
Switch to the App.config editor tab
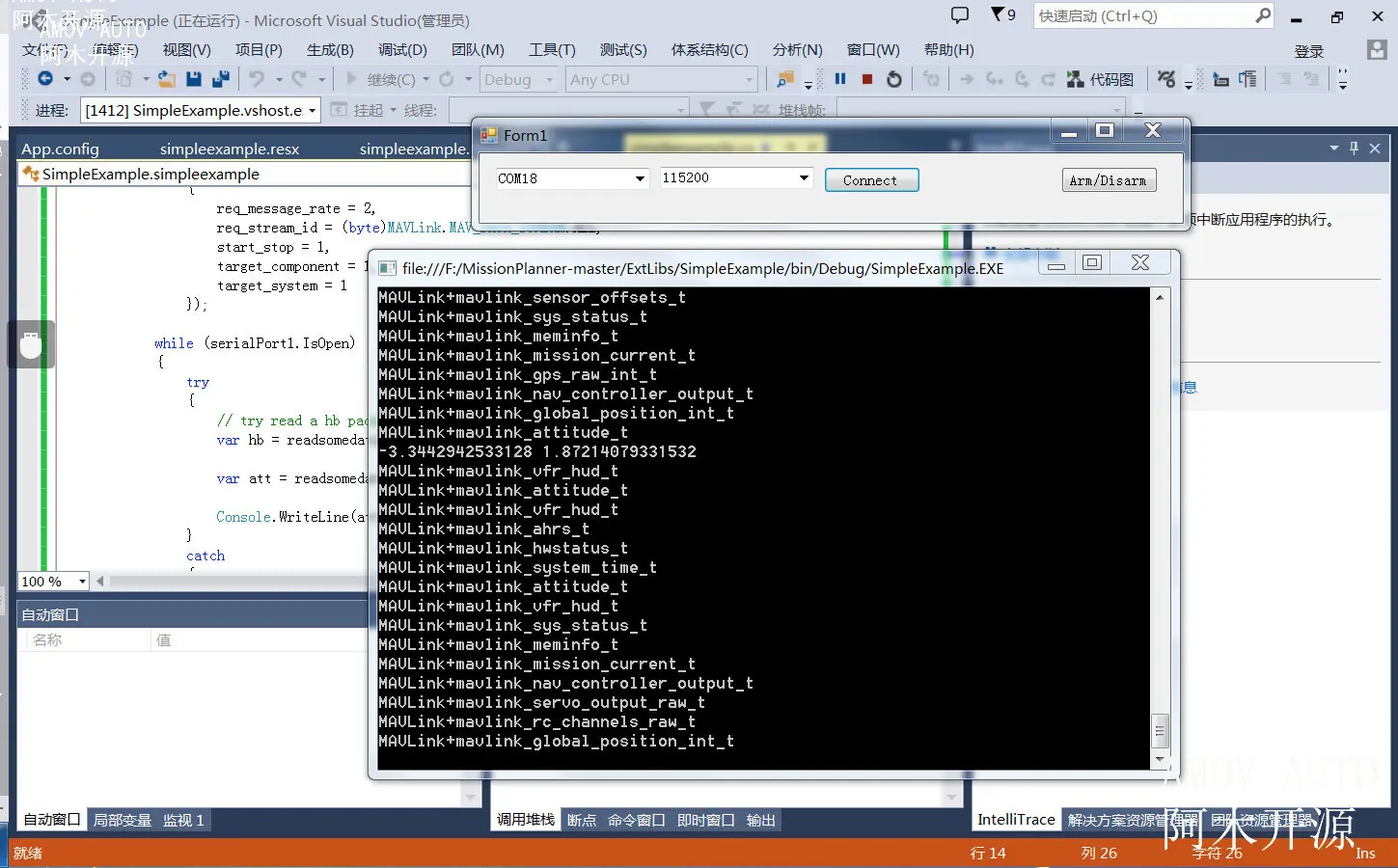(x=60, y=149)
